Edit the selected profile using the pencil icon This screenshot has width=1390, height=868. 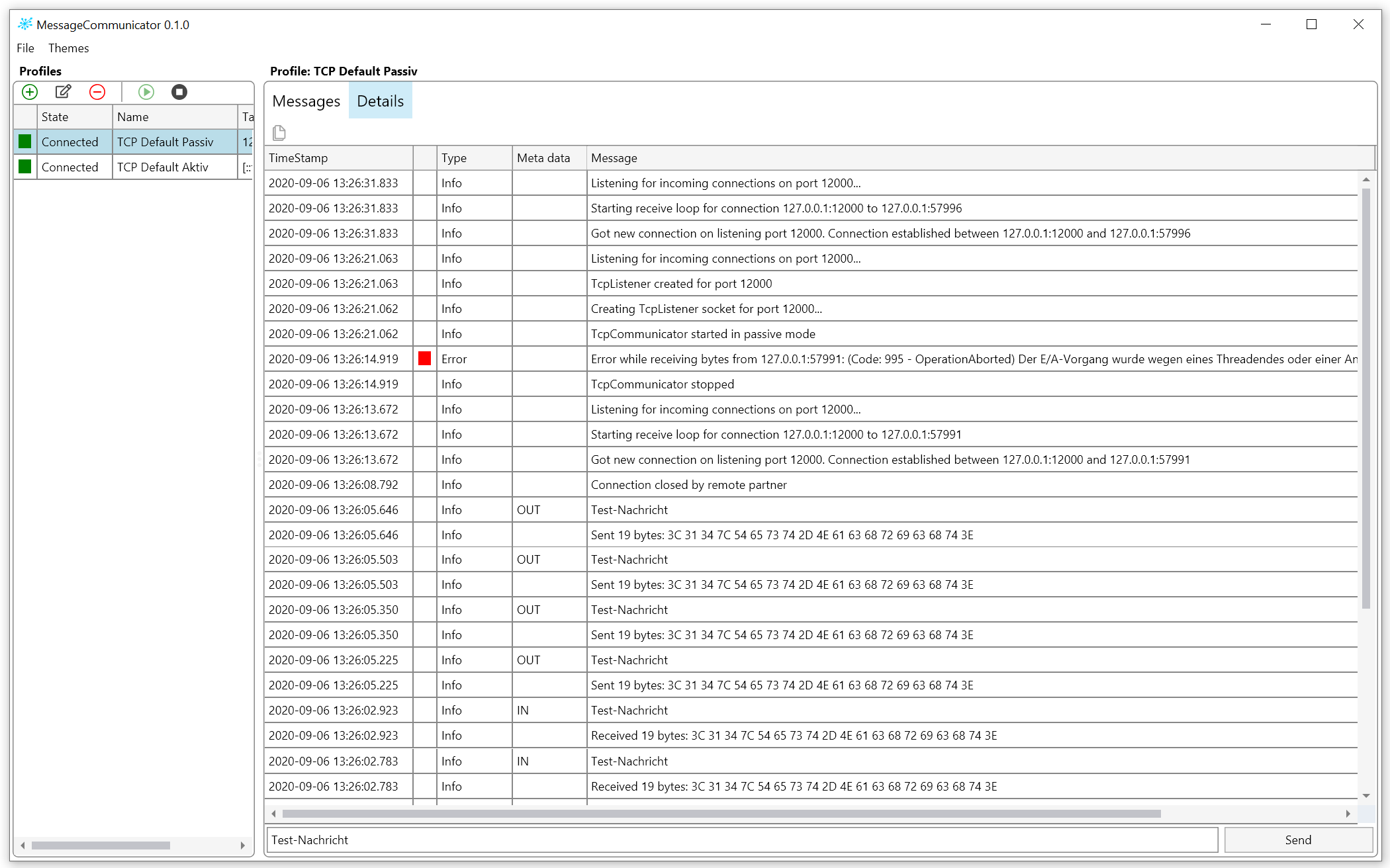tap(63, 92)
